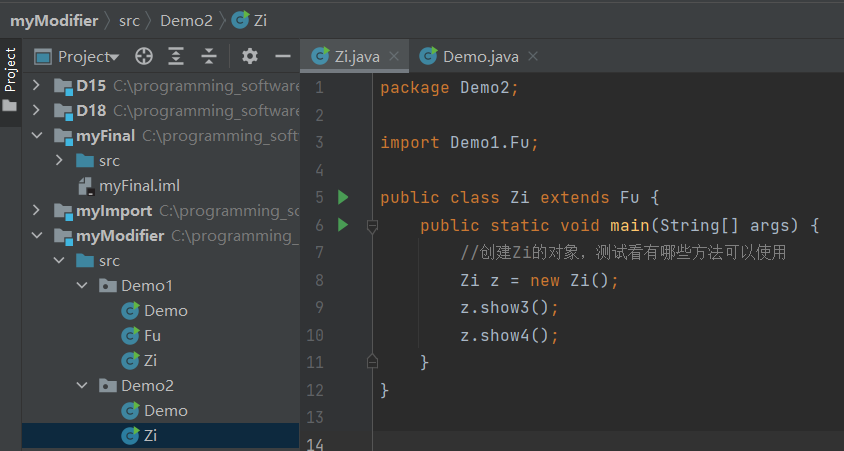Click the class icon on the Zi.java tab

click(320, 56)
